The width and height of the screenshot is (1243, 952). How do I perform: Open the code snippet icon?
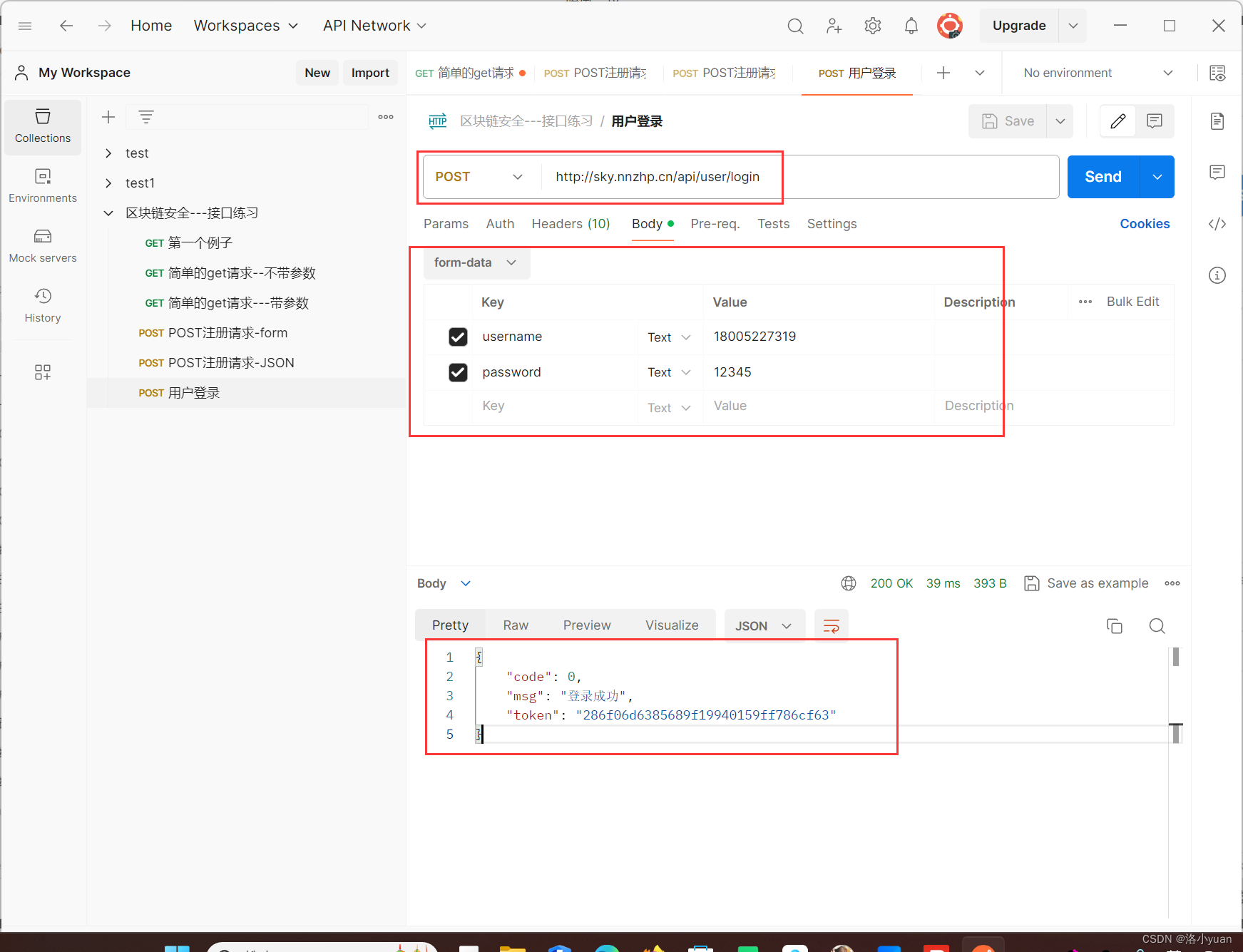coord(1217,224)
